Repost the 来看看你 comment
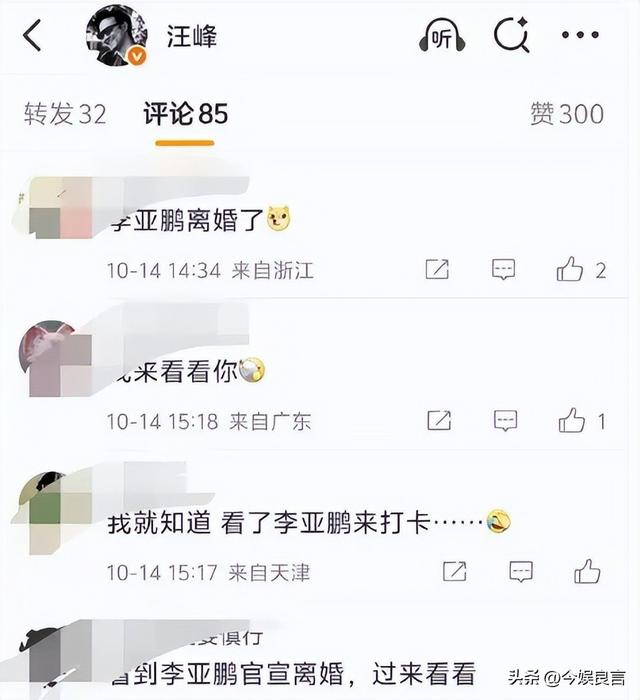640x700 pixels. pyautogui.click(x=439, y=420)
